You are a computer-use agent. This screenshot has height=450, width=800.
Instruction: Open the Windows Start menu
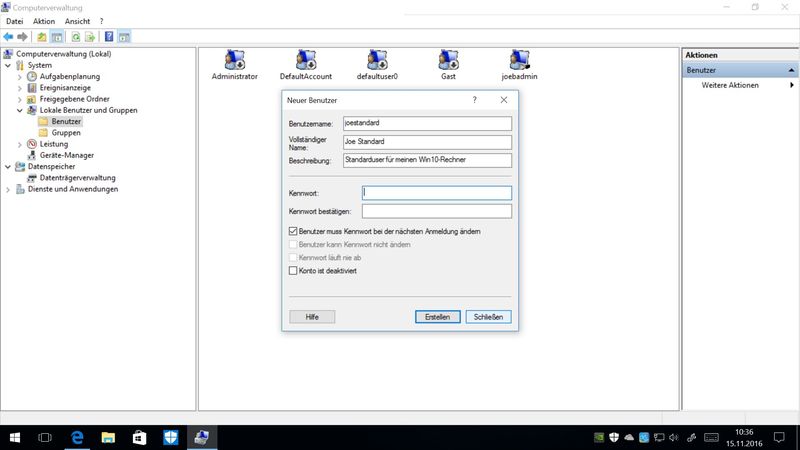[x=15, y=437]
